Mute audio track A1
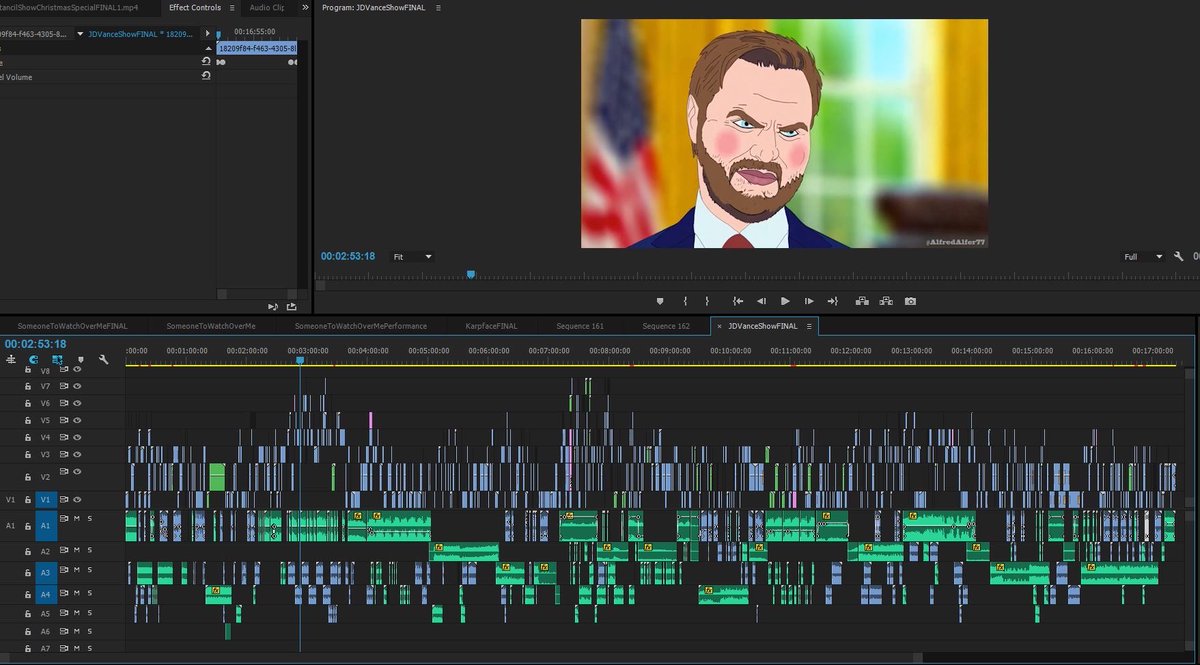1200x665 pixels. [x=77, y=518]
